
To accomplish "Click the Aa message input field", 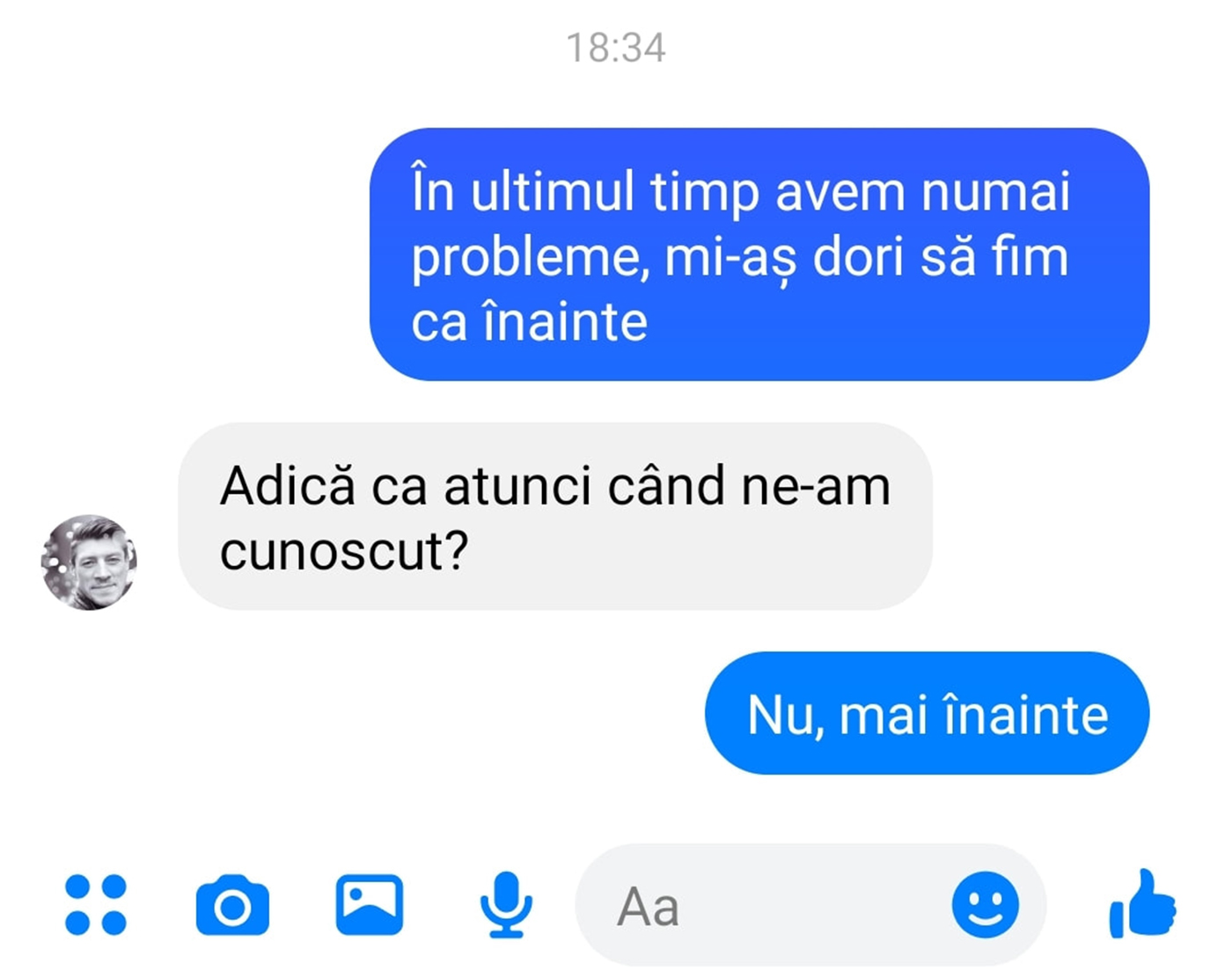I will pyautogui.click(x=810, y=905).
